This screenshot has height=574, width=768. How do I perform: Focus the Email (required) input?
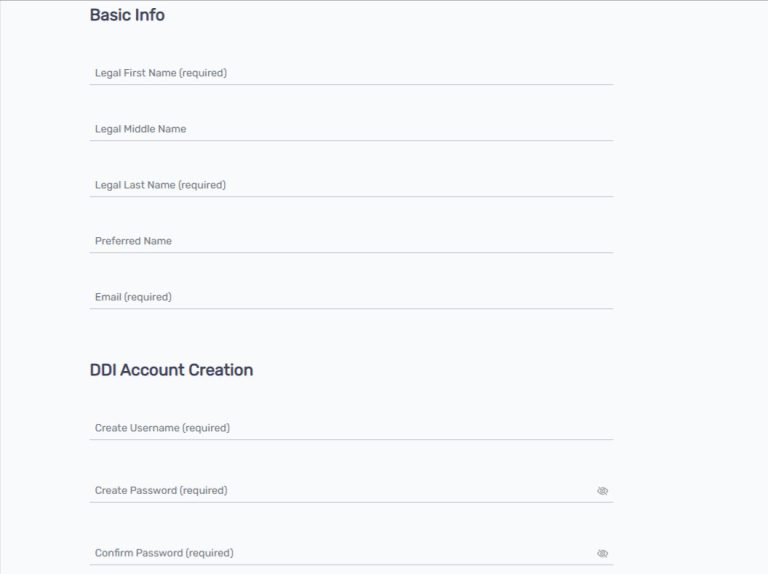(x=350, y=297)
